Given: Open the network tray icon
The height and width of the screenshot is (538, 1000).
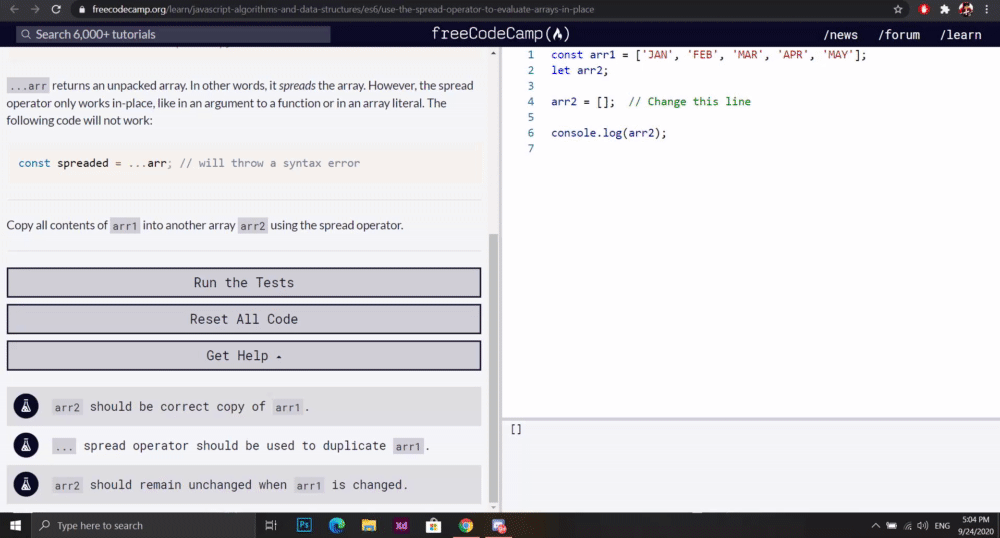Looking at the screenshot, I should (x=908, y=526).
